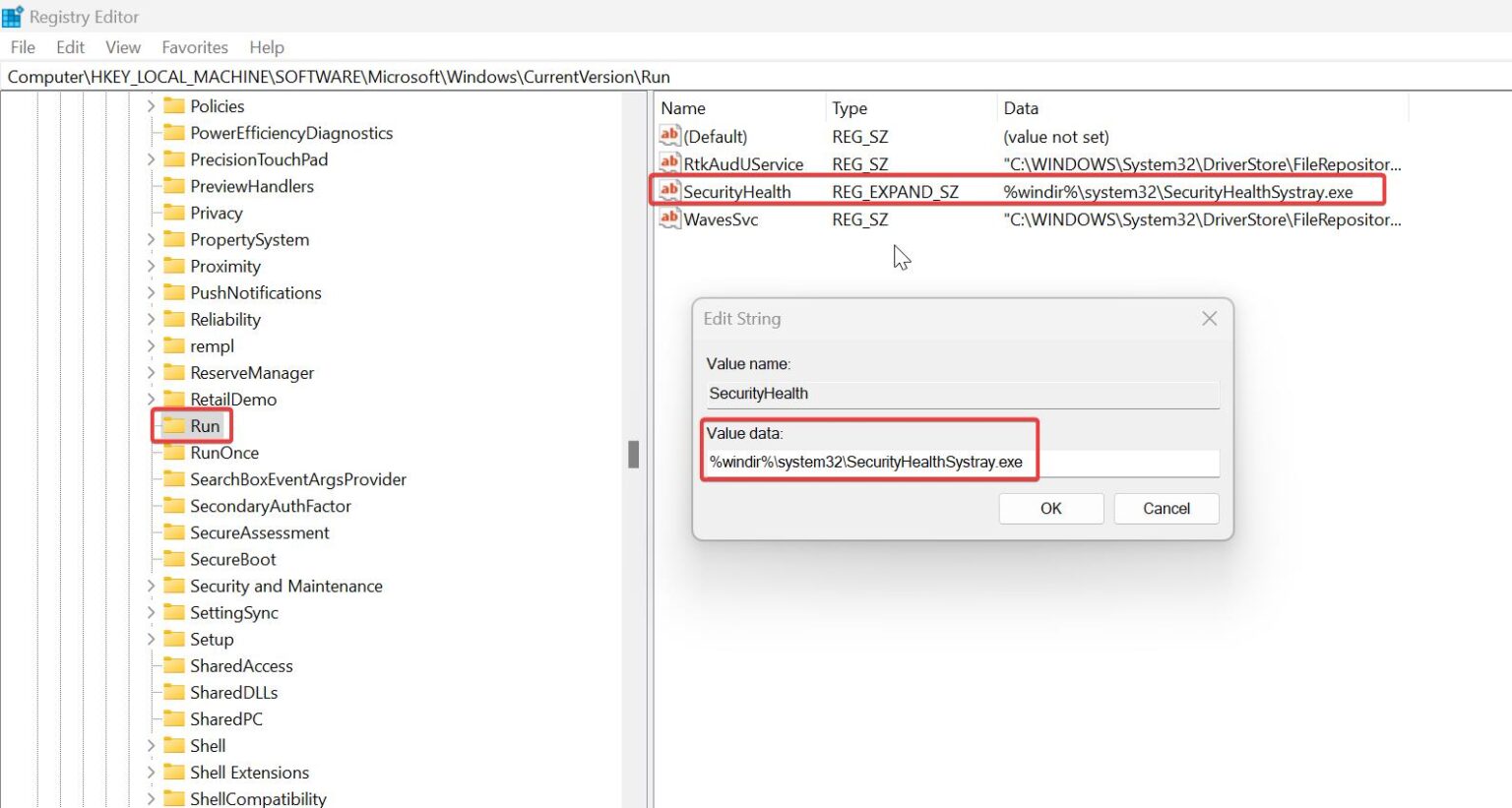Select the RtkAudUService value icon
This screenshot has width=1512, height=808.
click(670, 163)
